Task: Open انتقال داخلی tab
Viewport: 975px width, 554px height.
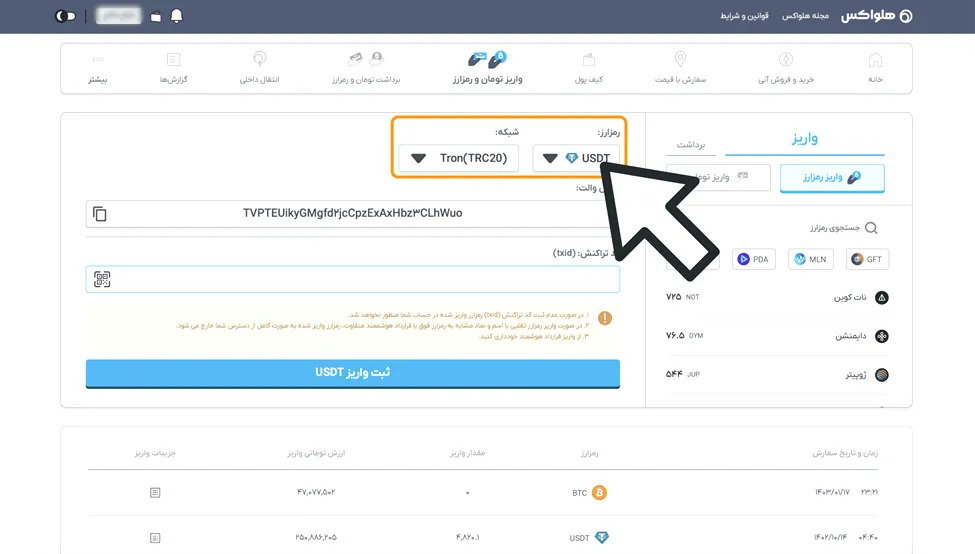Action: coord(259,68)
